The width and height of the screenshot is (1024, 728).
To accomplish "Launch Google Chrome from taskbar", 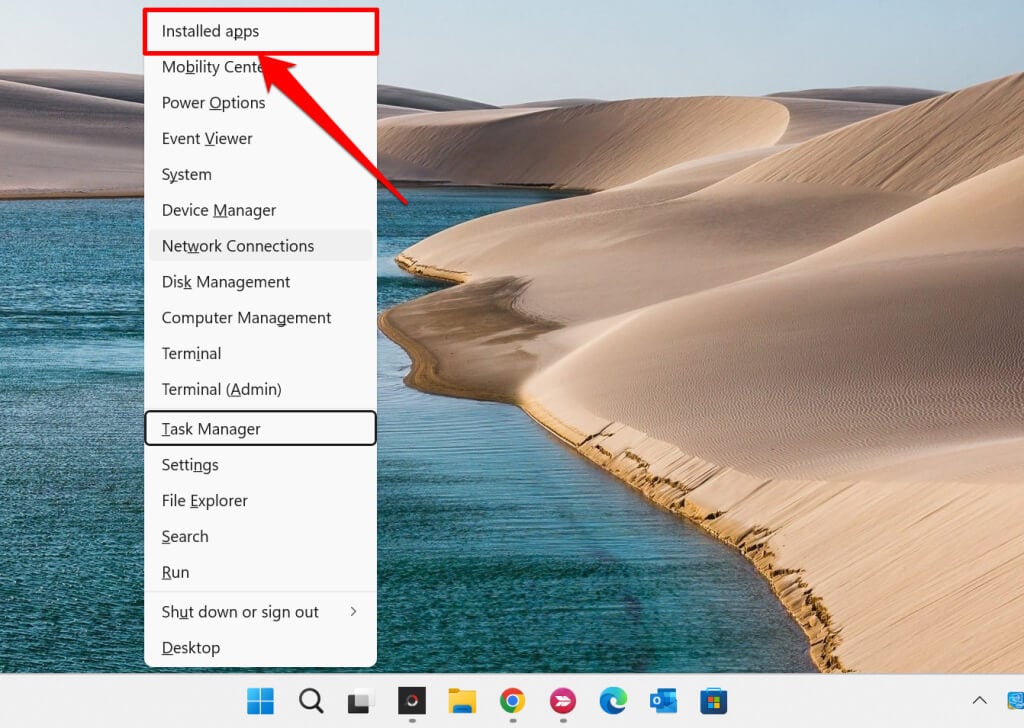I will (x=513, y=701).
